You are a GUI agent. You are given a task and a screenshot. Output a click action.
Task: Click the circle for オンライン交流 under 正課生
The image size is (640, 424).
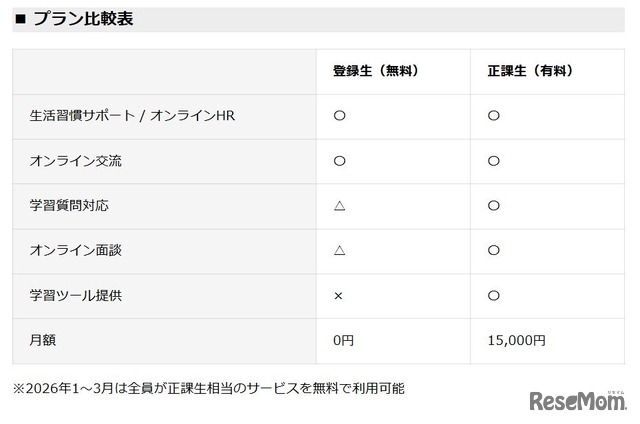tap(493, 161)
